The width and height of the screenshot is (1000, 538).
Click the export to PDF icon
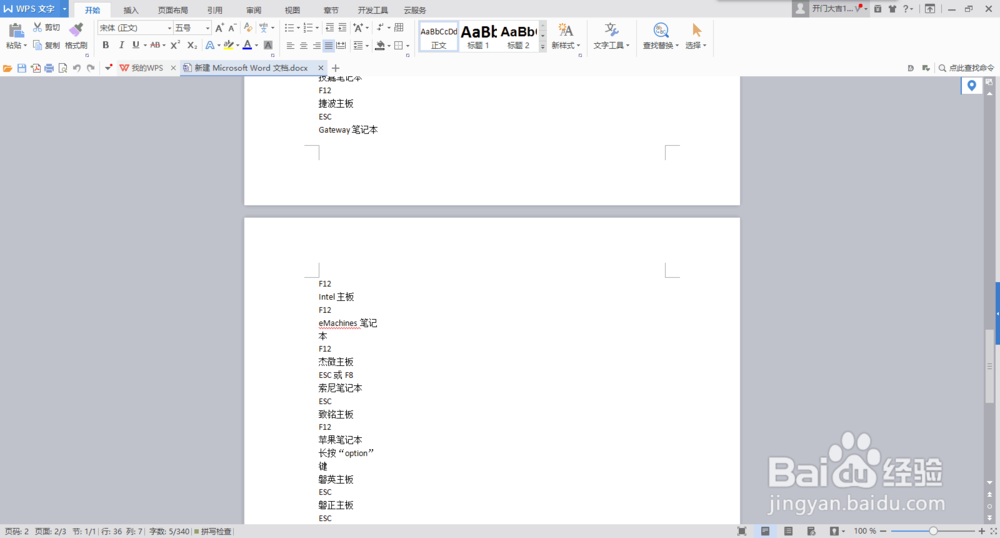click(x=36, y=68)
